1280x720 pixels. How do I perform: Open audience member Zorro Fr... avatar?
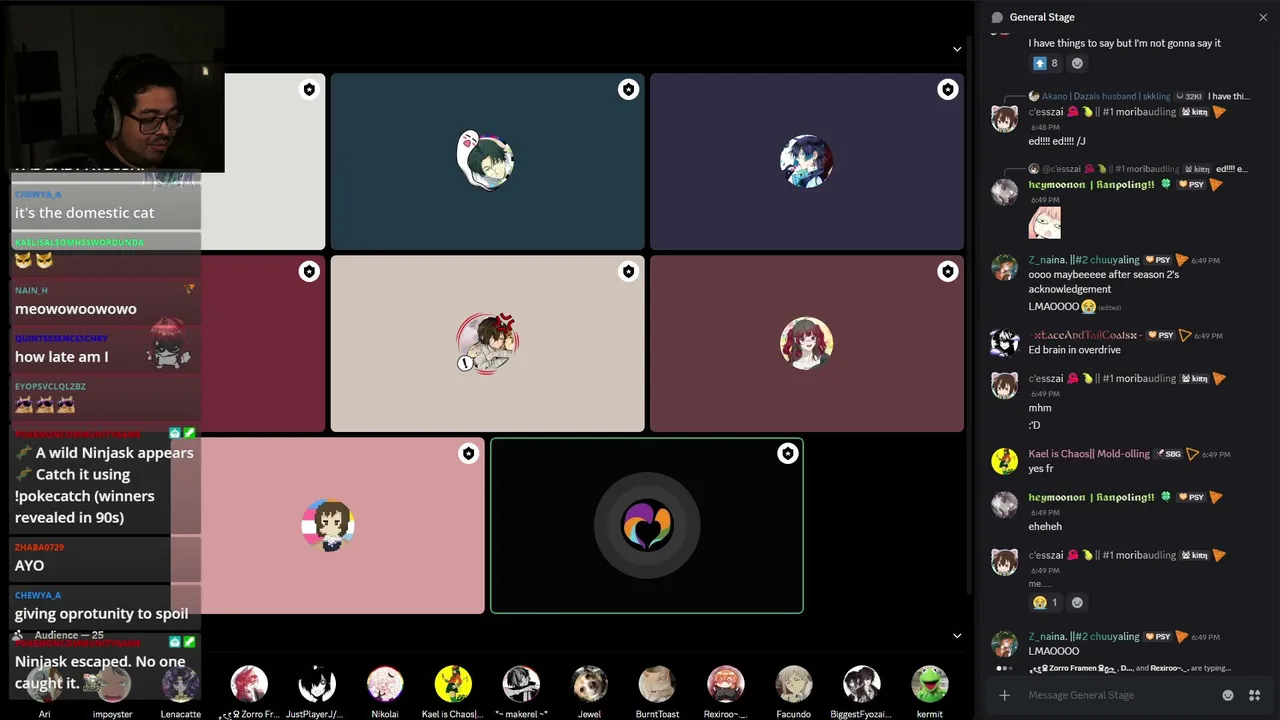click(249, 684)
